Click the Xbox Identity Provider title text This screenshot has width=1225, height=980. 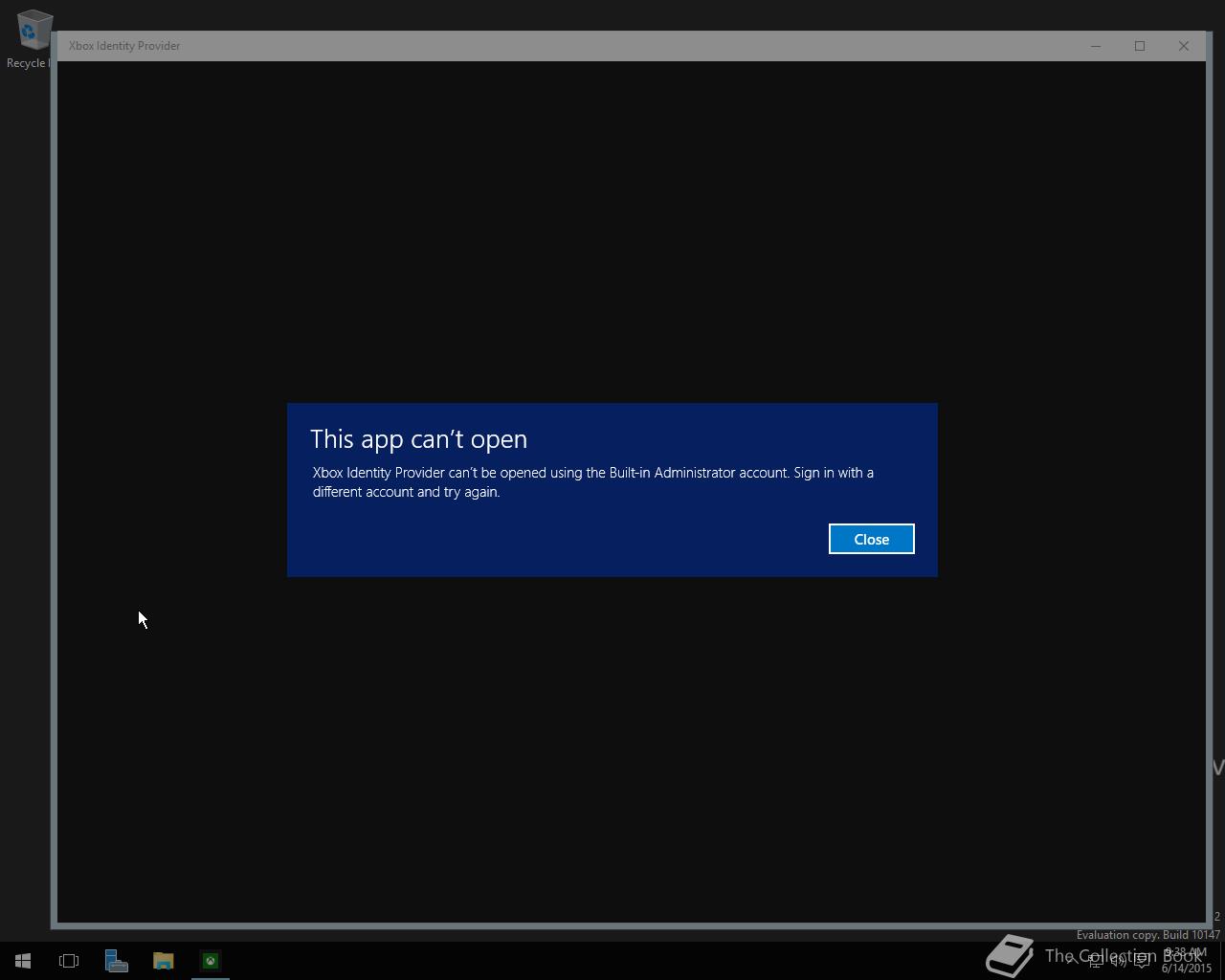124,46
